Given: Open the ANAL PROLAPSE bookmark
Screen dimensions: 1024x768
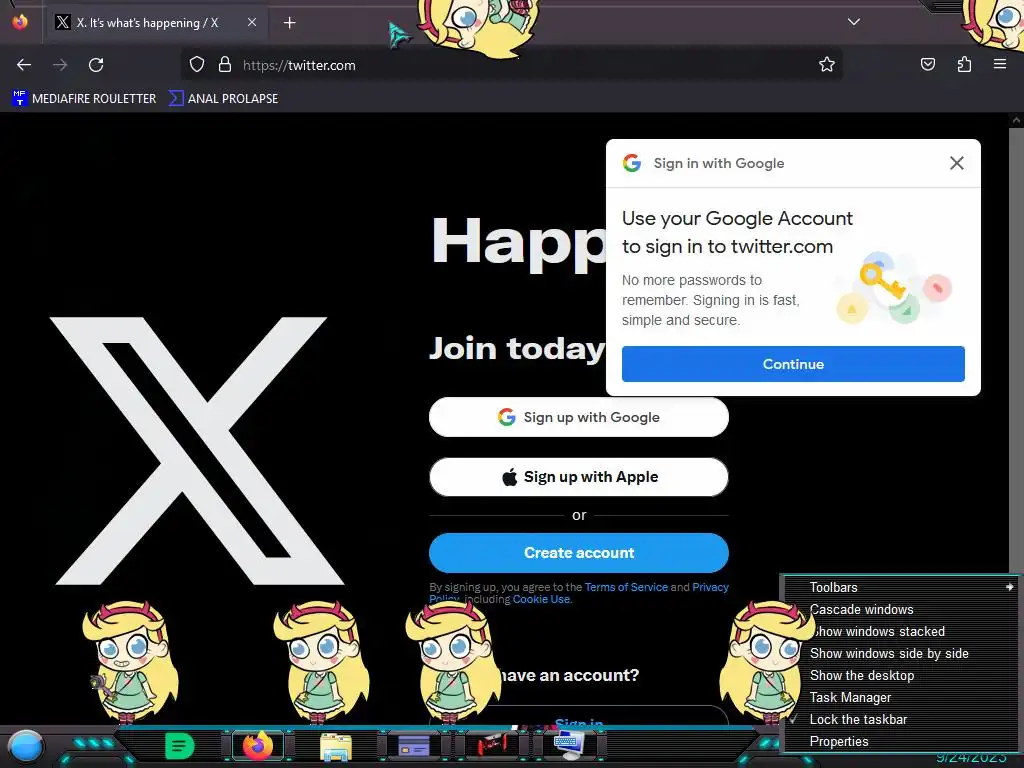Looking at the screenshot, I should (x=223, y=99).
